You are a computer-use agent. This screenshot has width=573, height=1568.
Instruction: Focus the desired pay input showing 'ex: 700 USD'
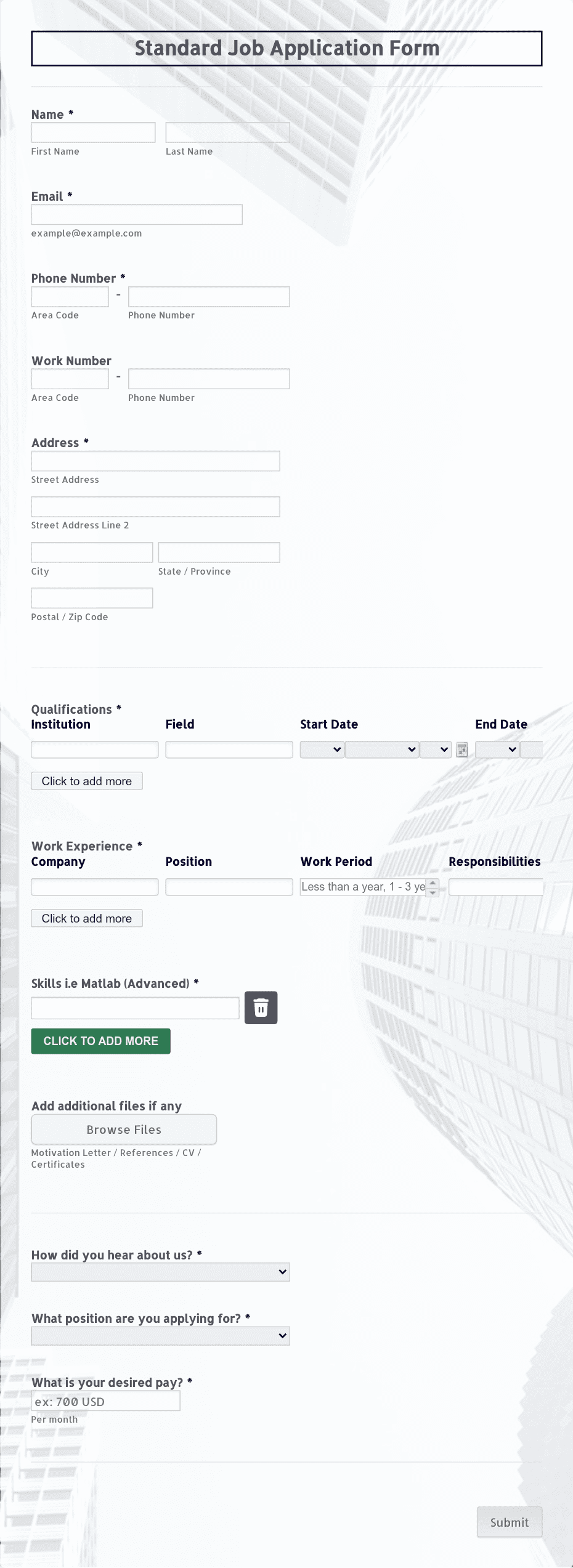point(105,1401)
